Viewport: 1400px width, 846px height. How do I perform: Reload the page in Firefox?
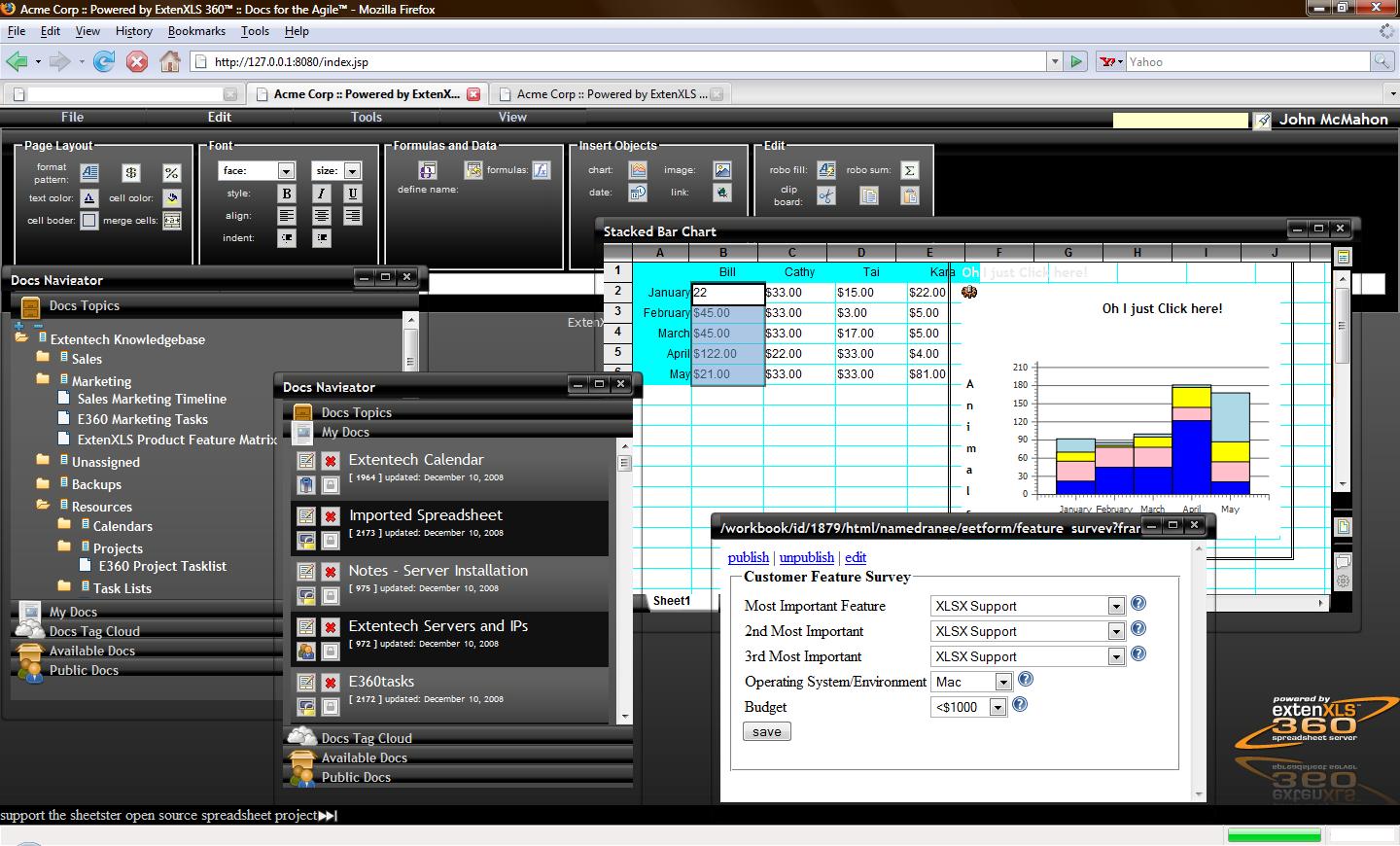point(104,61)
